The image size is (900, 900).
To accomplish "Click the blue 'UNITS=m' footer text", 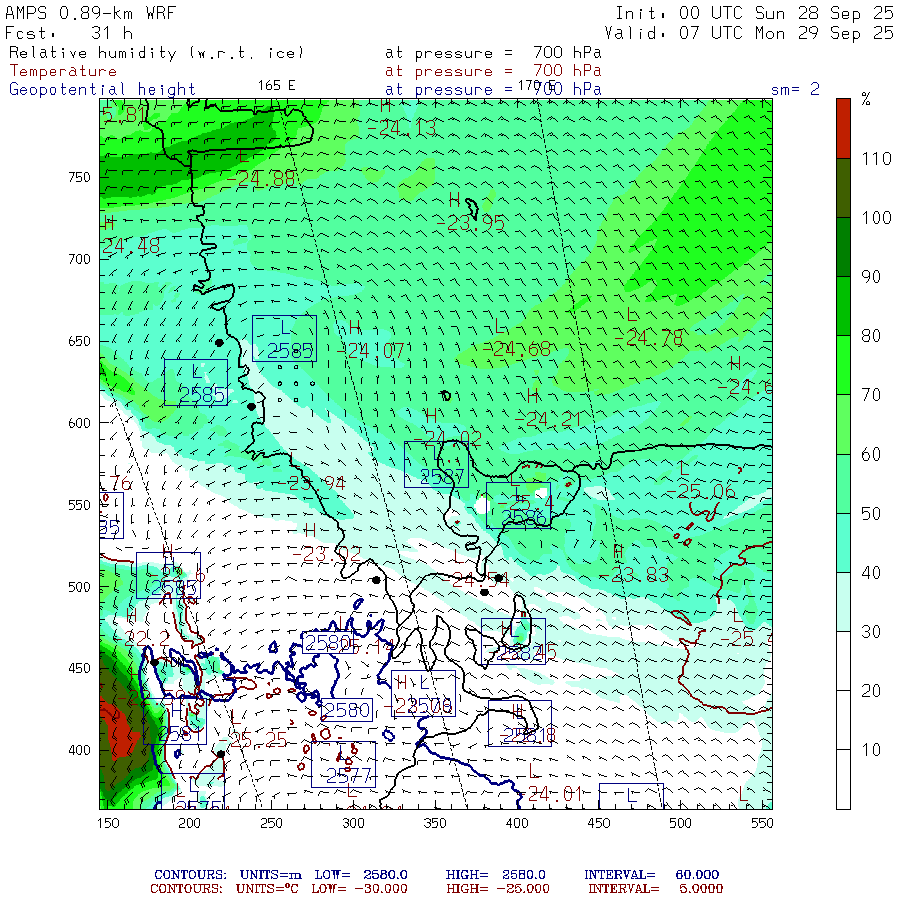I will [x=270, y=875].
